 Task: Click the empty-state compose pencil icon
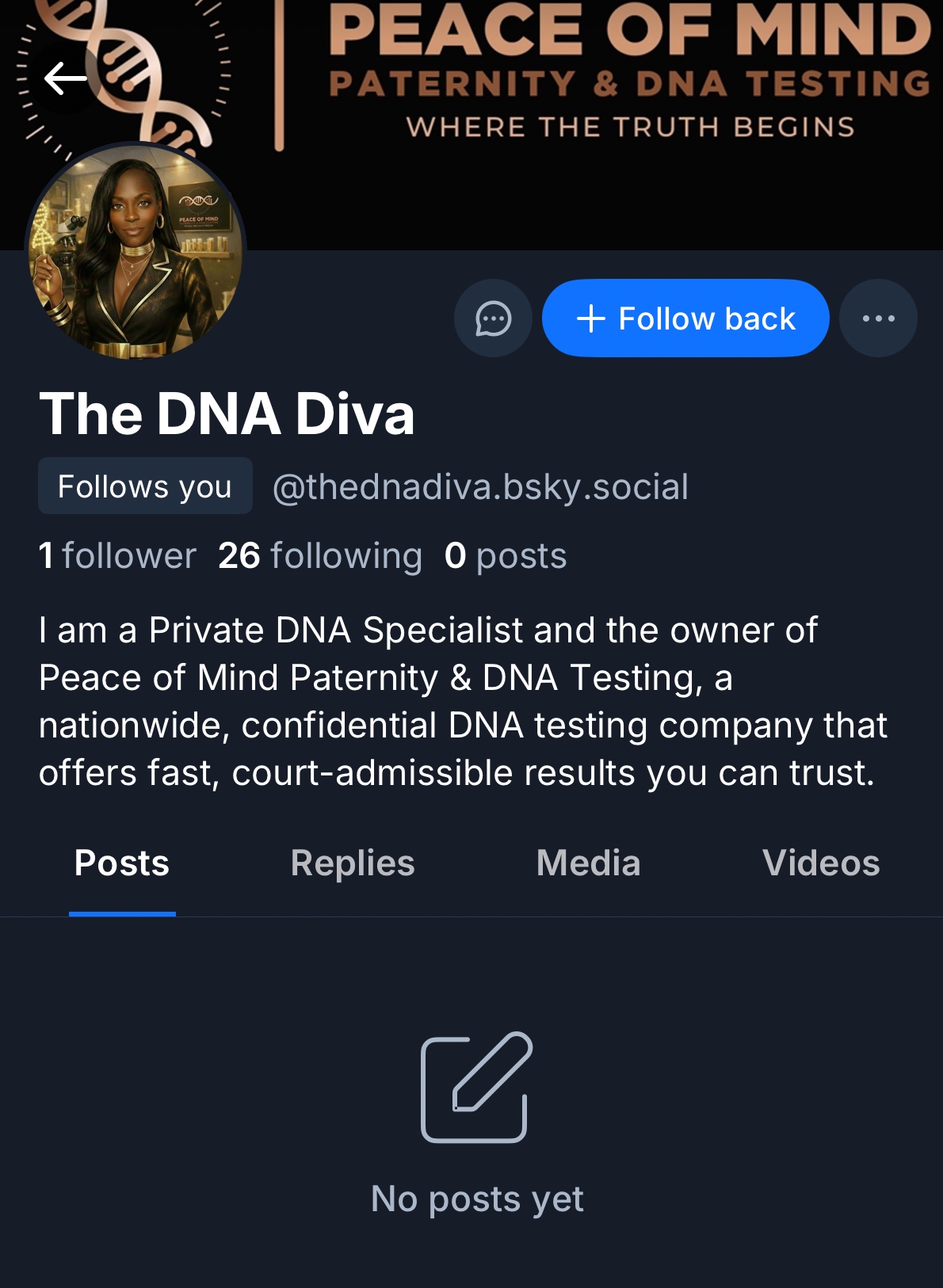pos(475,1087)
